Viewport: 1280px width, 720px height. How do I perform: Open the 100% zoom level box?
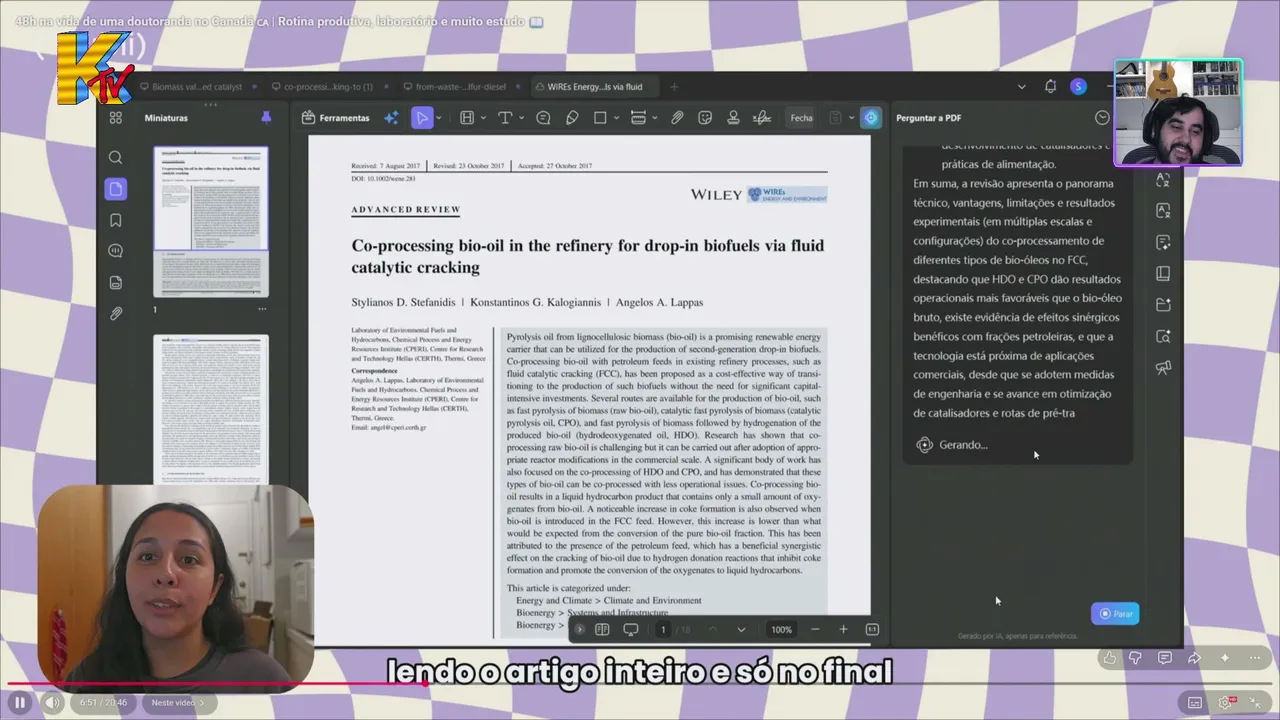[x=782, y=630]
